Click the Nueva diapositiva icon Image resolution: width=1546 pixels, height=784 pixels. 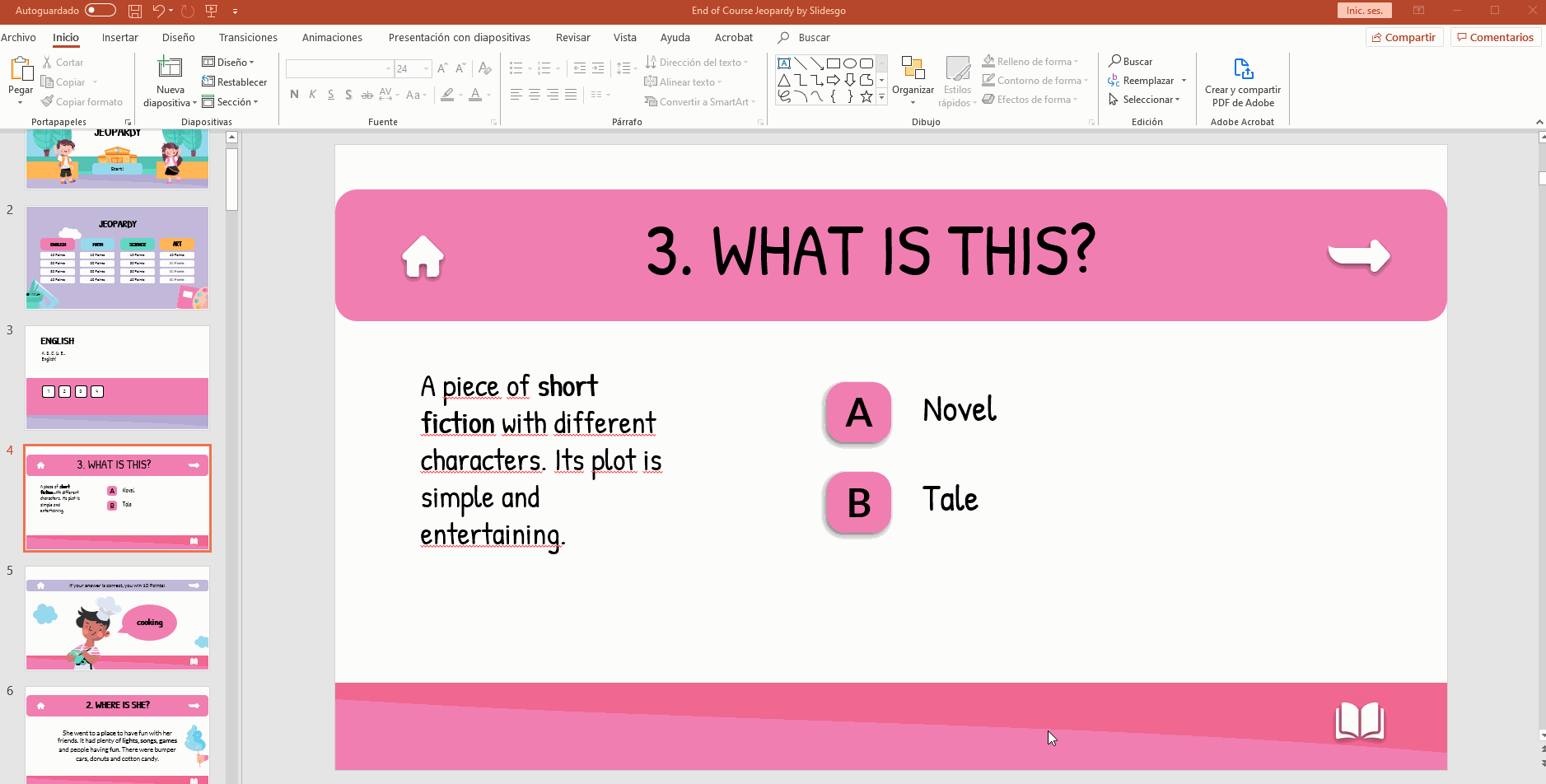pos(170,68)
